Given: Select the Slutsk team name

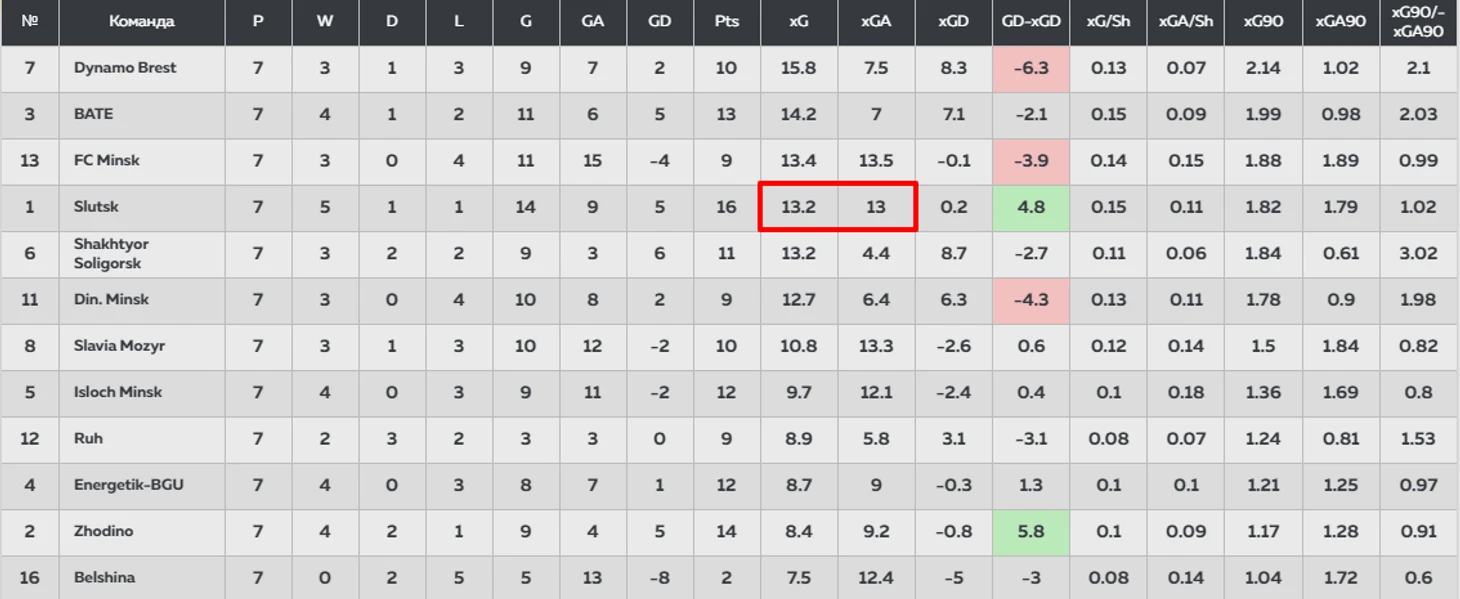Looking at the screenshot, I should point(96,207).
